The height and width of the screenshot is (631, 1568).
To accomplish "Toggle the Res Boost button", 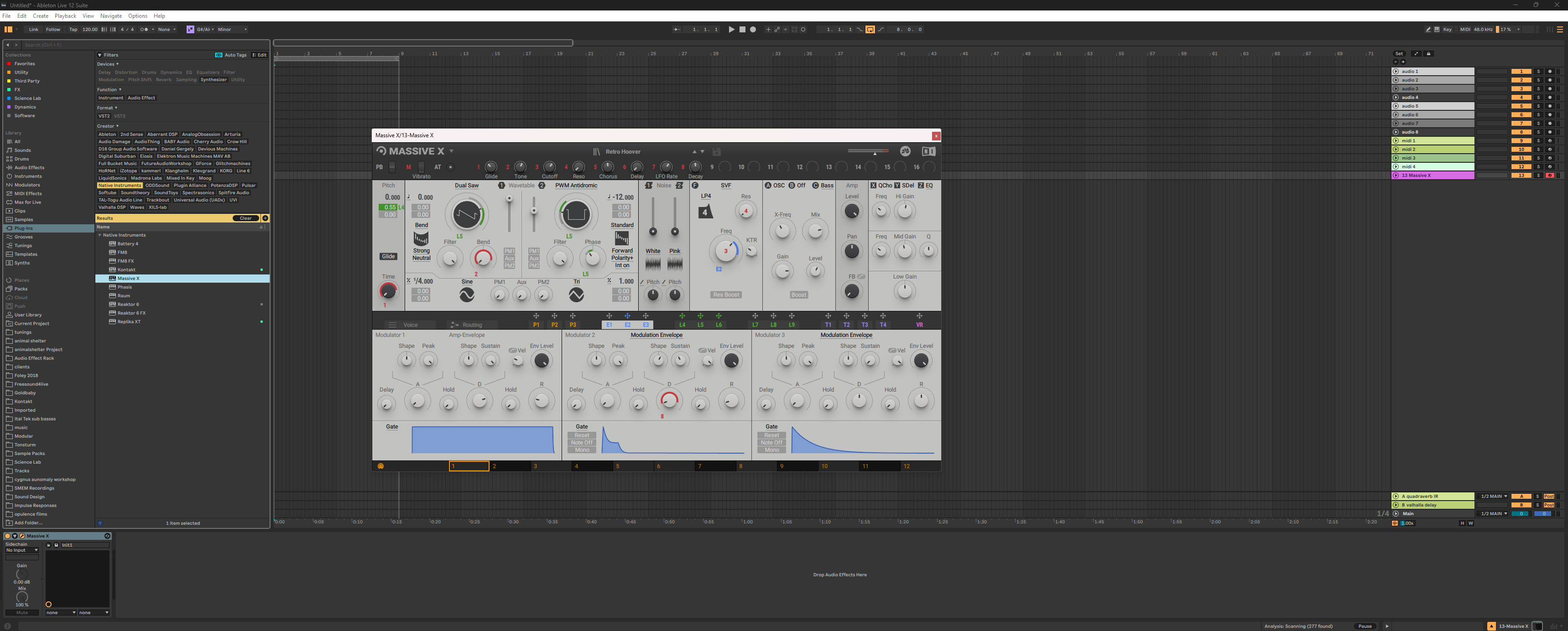I will [726, 295].
